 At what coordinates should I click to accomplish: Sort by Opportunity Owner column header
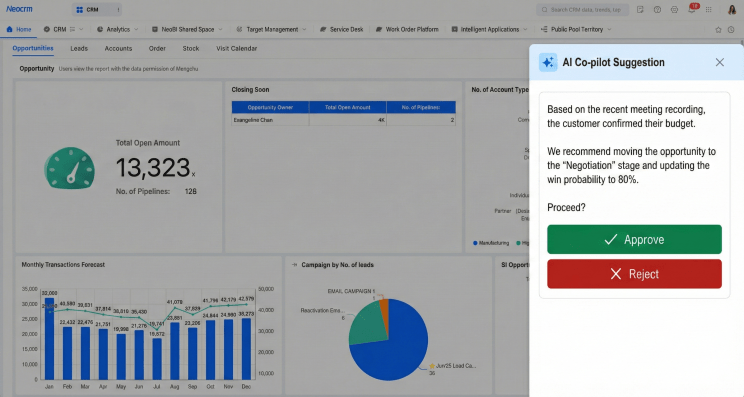click(x=270, y=107)
